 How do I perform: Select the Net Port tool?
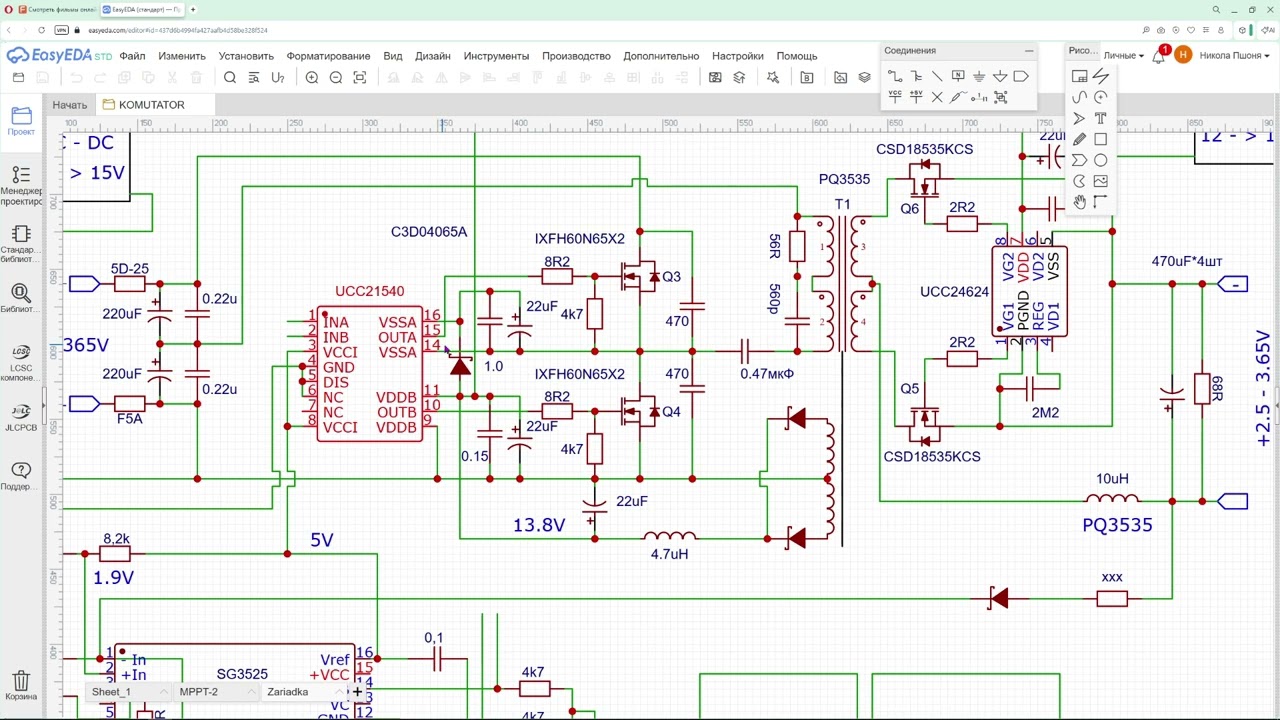[x=1021, y=76]
